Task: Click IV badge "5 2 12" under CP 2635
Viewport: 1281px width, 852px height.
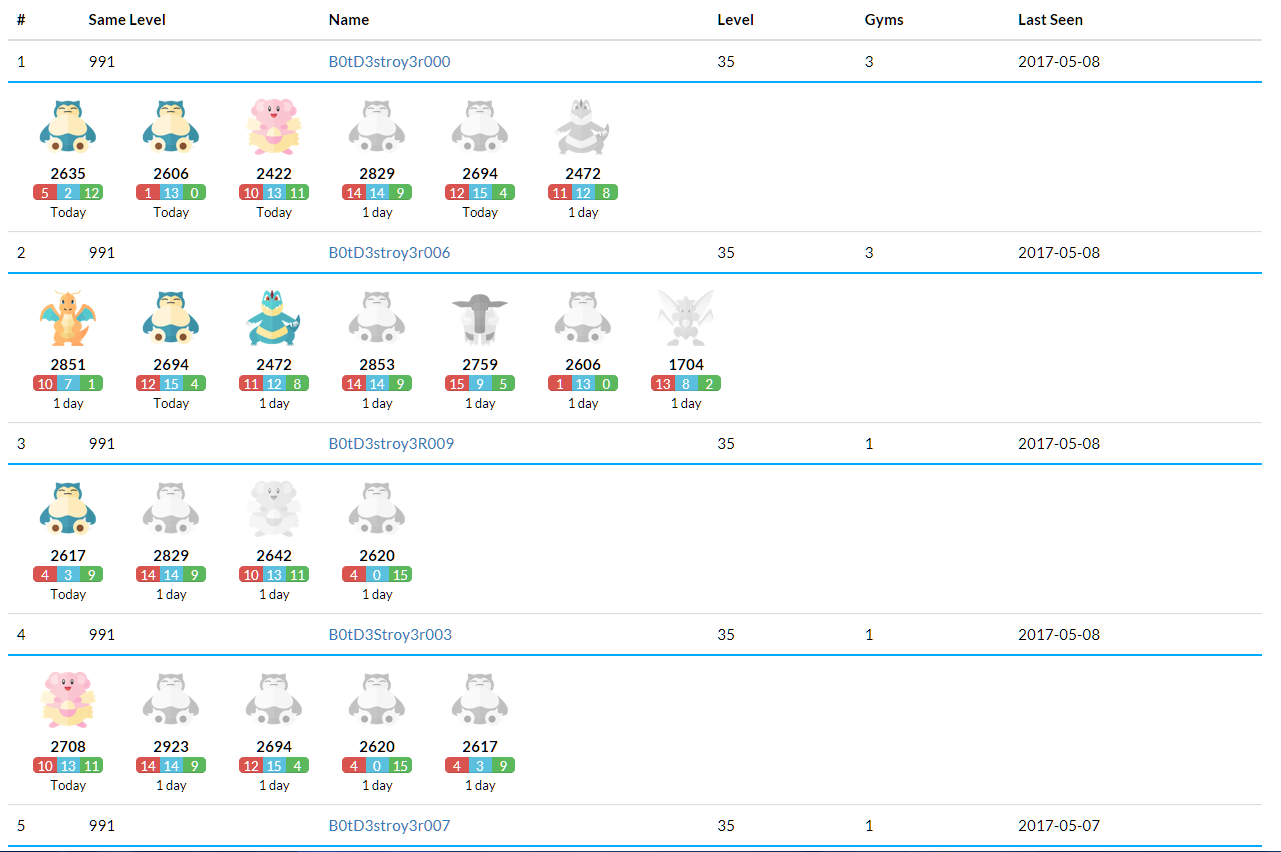Action: [x=68, y=192]
